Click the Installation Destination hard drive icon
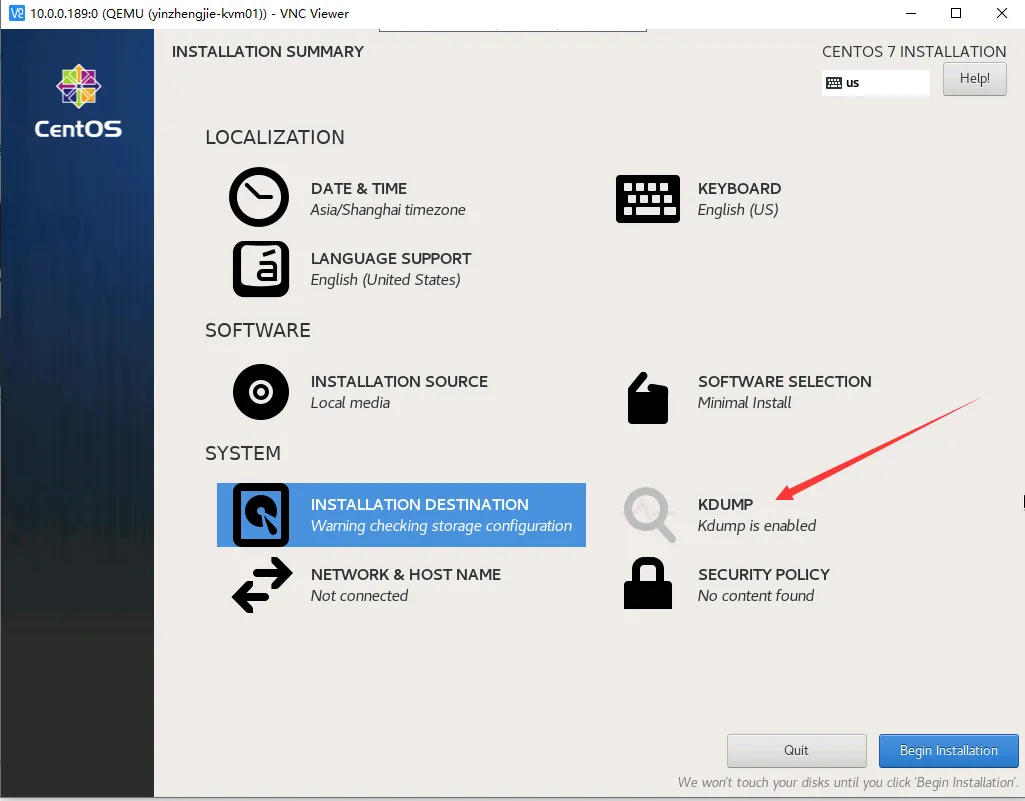Screen dimensions: 1025x801 click(261, 515)
